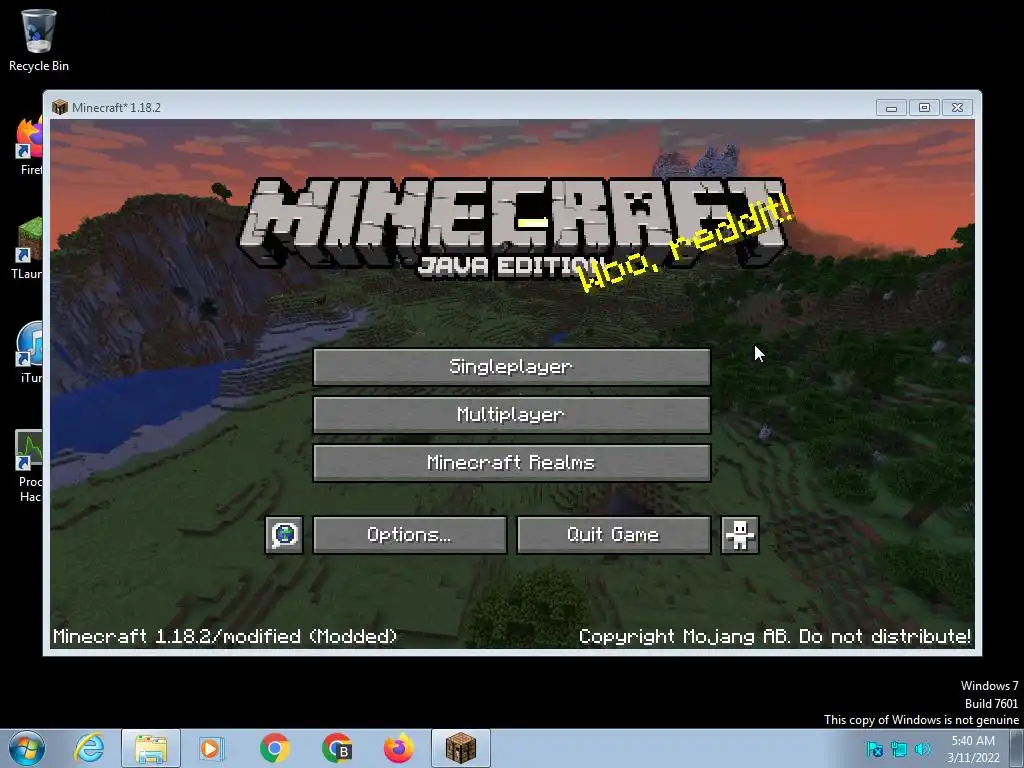This screenshot has height=768, width=1024.
Task: Open Windows Media Player from taskbar
Action: [212, 748]
